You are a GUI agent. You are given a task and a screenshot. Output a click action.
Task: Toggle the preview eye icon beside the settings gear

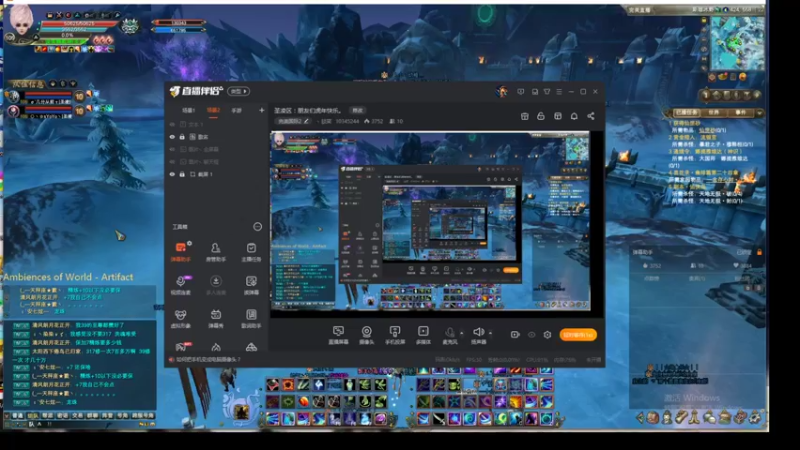532,335
